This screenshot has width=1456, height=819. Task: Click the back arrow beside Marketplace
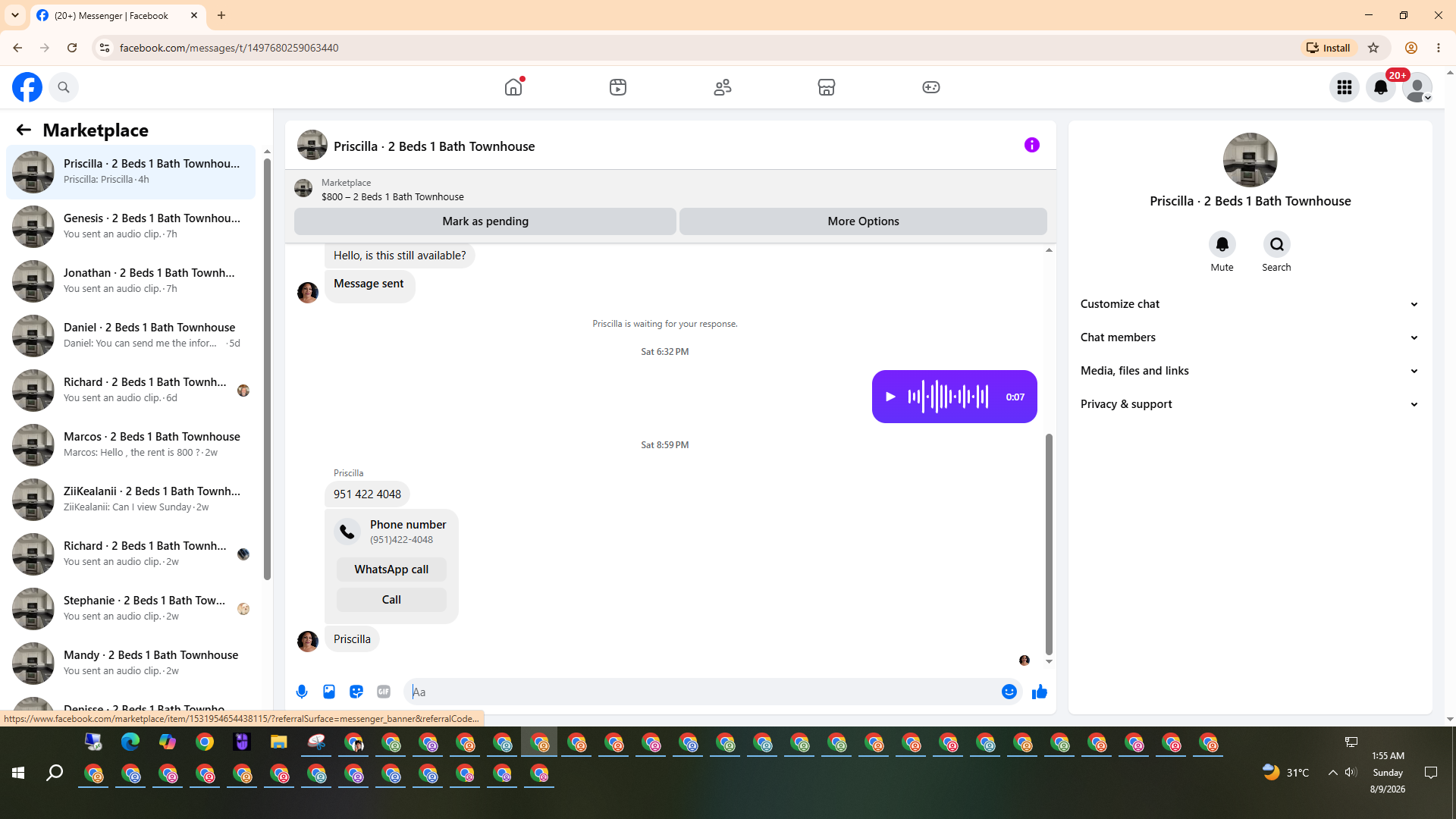coord(24,130)
